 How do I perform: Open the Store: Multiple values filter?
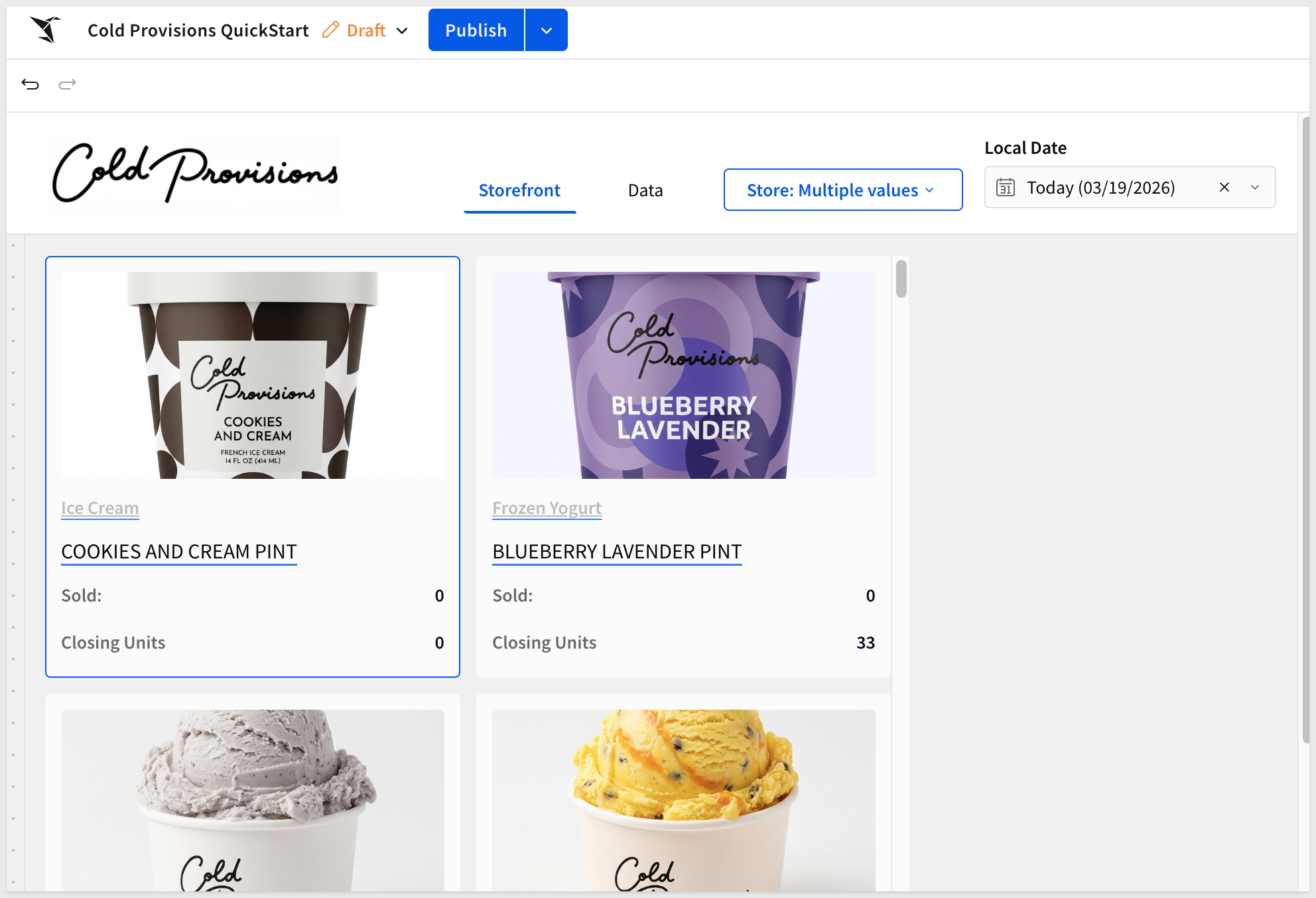[843, 190]
